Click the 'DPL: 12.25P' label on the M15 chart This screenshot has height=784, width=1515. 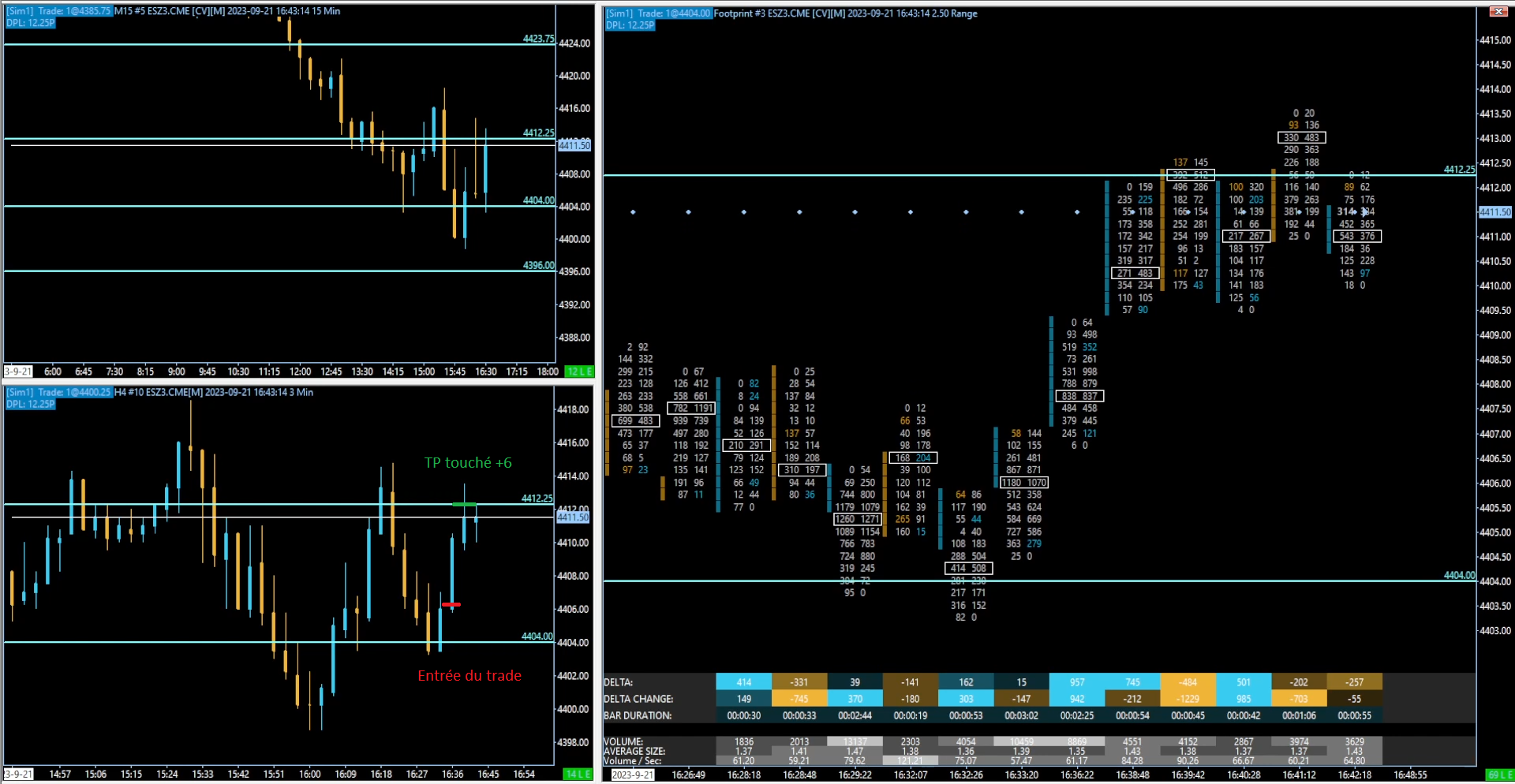(x=31, y=23)
